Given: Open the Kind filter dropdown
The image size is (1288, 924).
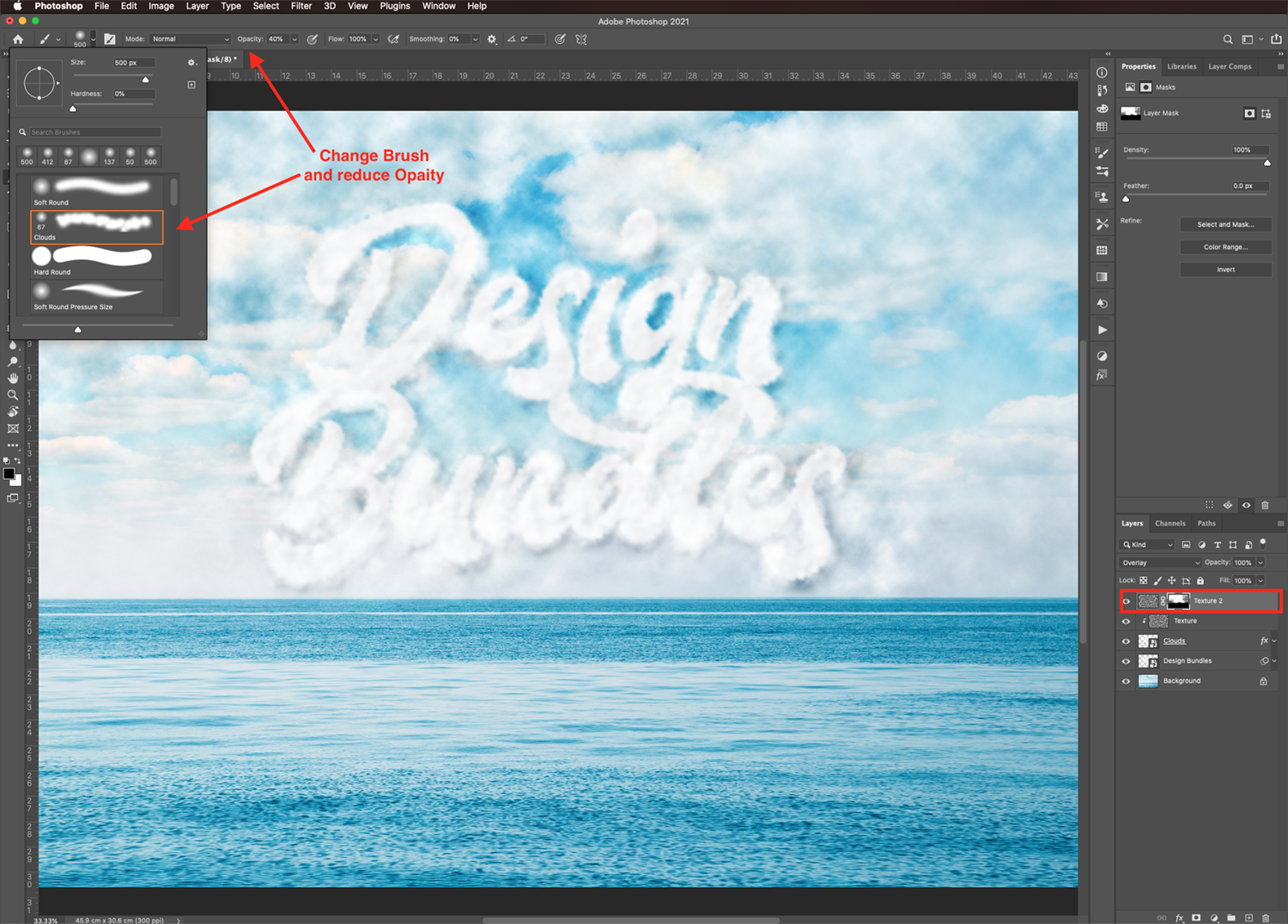Looking at the screenshot, I should [x=1147, y=544].
